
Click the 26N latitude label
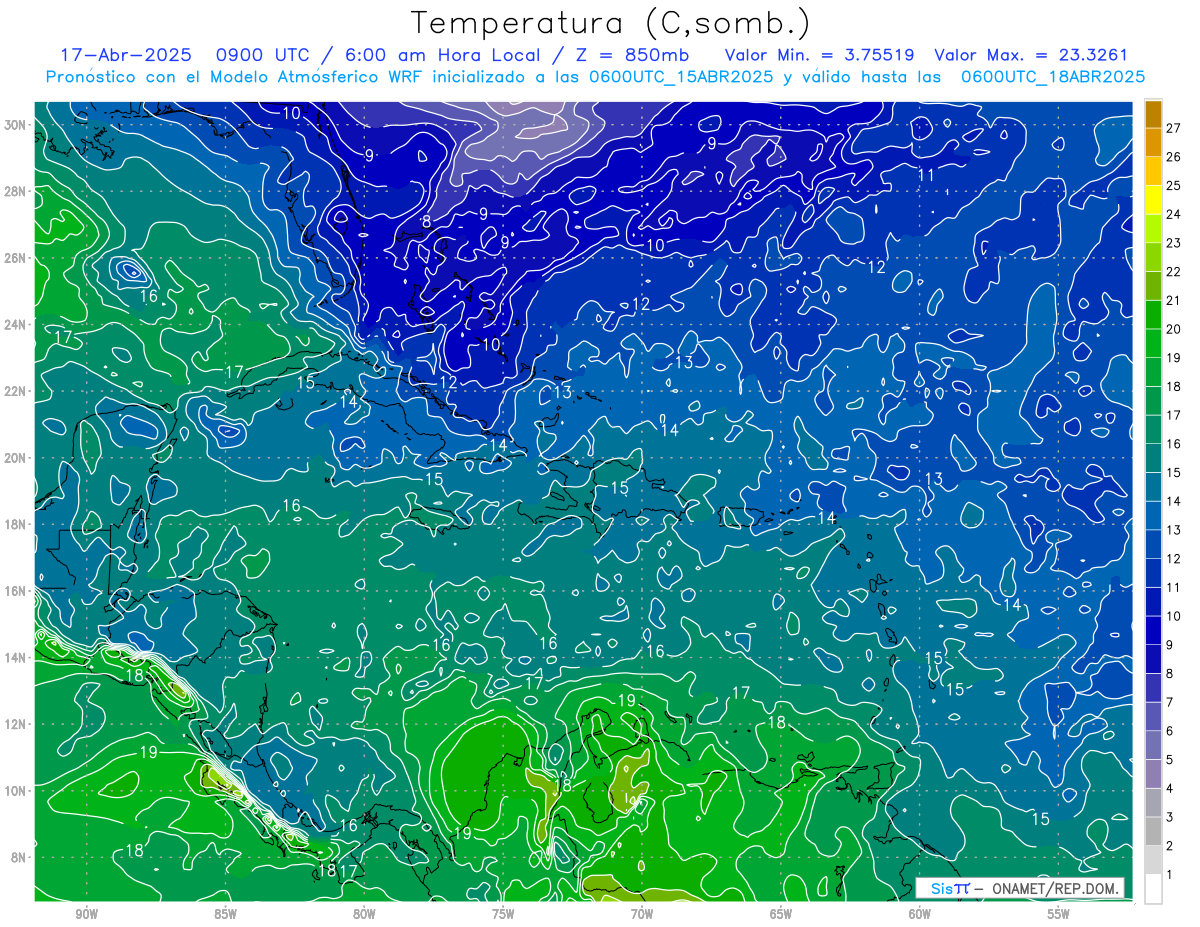tap(14, 258)
